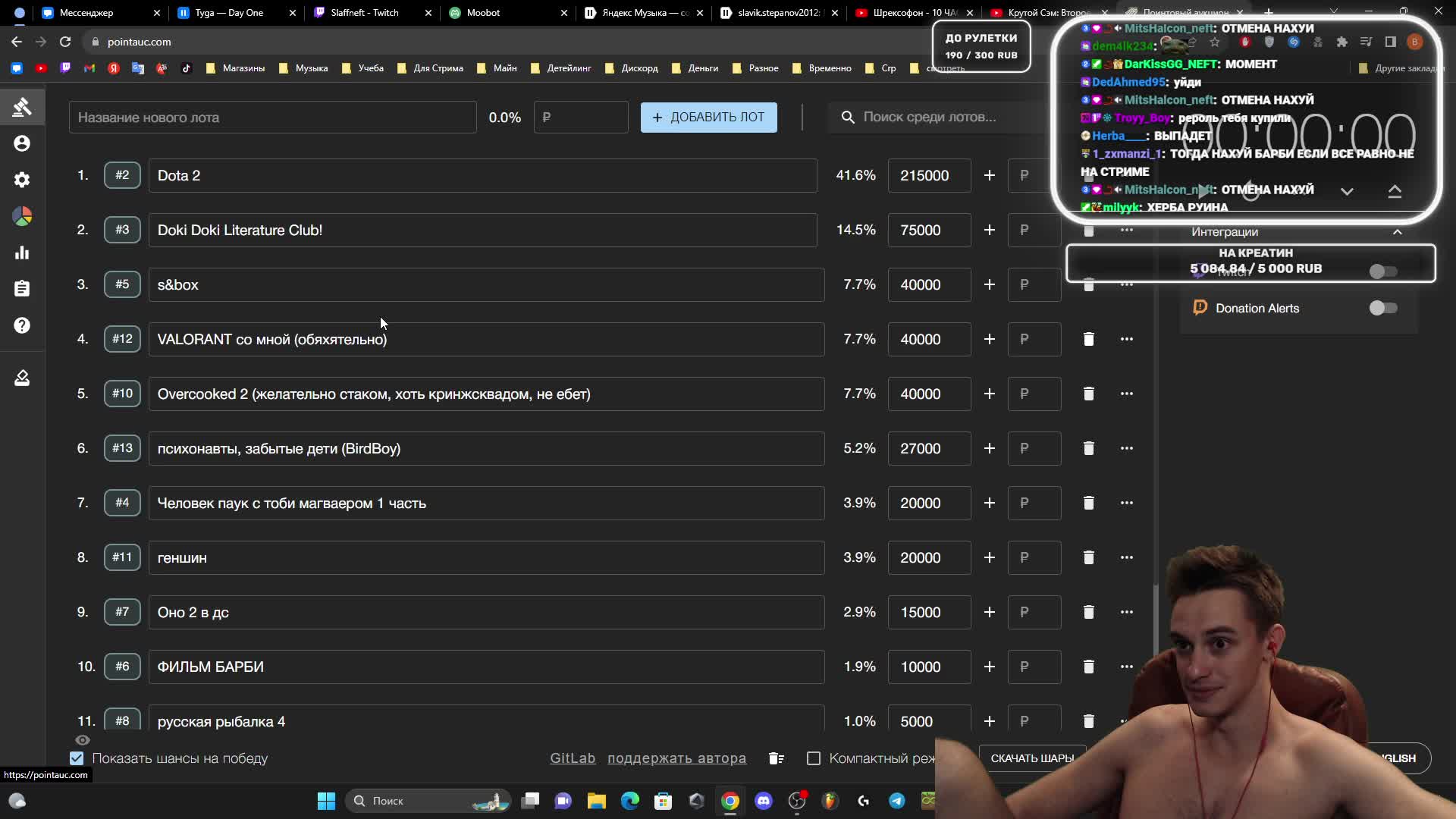The image size is (1456, 819).
Task: Add amount to Doki Doki Literature Club plus
Action: tap(989, 230)
